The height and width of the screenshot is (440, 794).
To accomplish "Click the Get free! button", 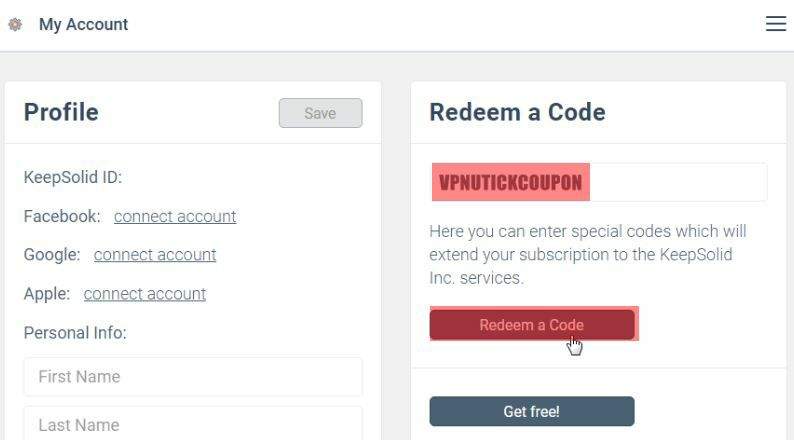I will (x=532, y=411).
